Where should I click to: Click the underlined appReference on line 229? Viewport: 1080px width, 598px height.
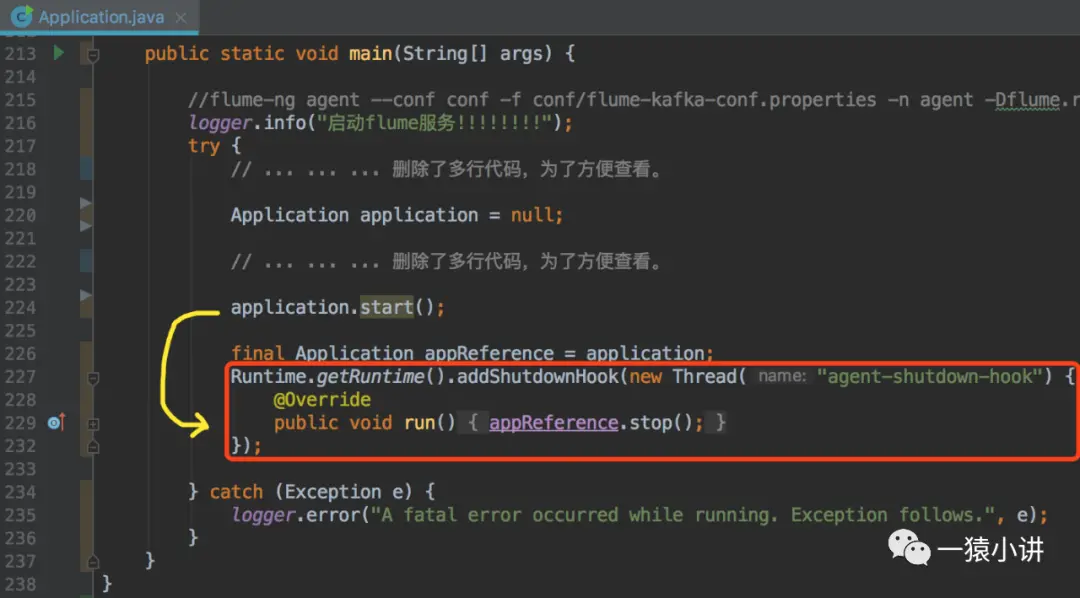(554, 422)
